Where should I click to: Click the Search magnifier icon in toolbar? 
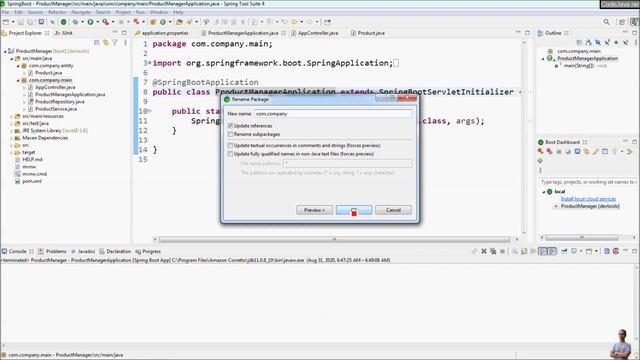pyautogui.click(x=607, y=22)
